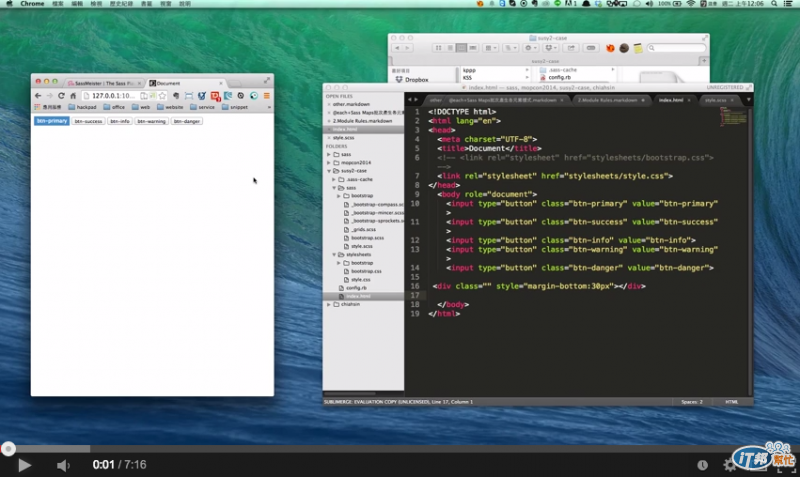Open Chrome home page icon

point(73,96)
